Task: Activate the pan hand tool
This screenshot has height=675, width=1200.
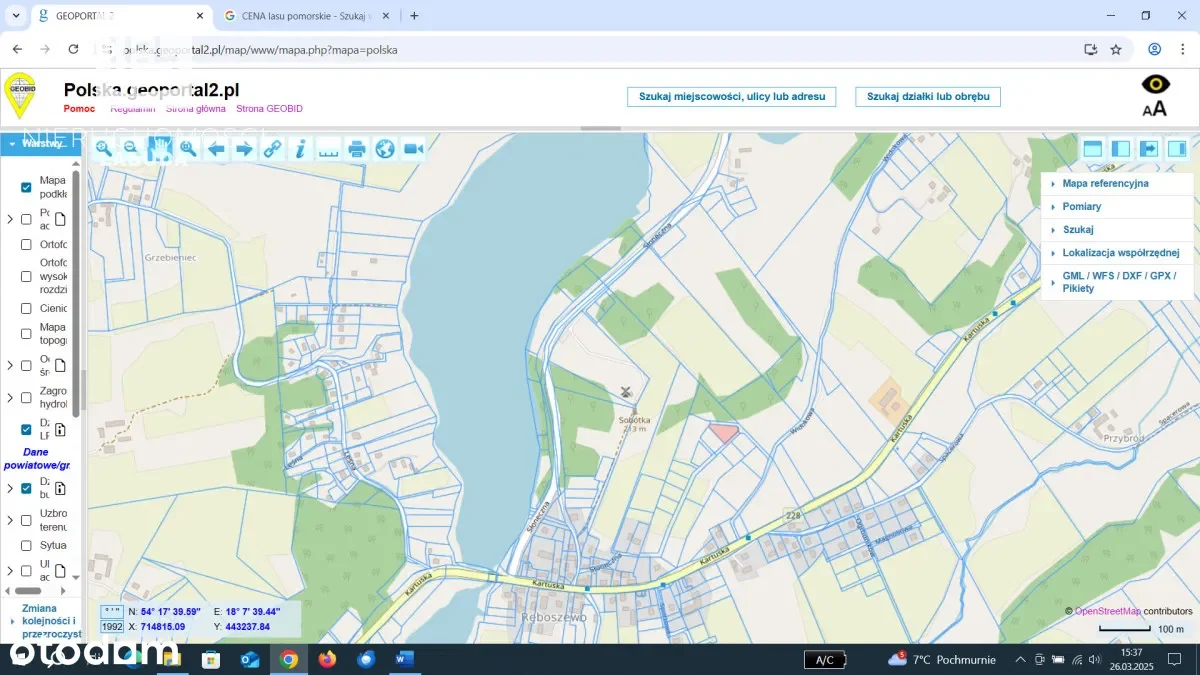Action: point(159,149)
